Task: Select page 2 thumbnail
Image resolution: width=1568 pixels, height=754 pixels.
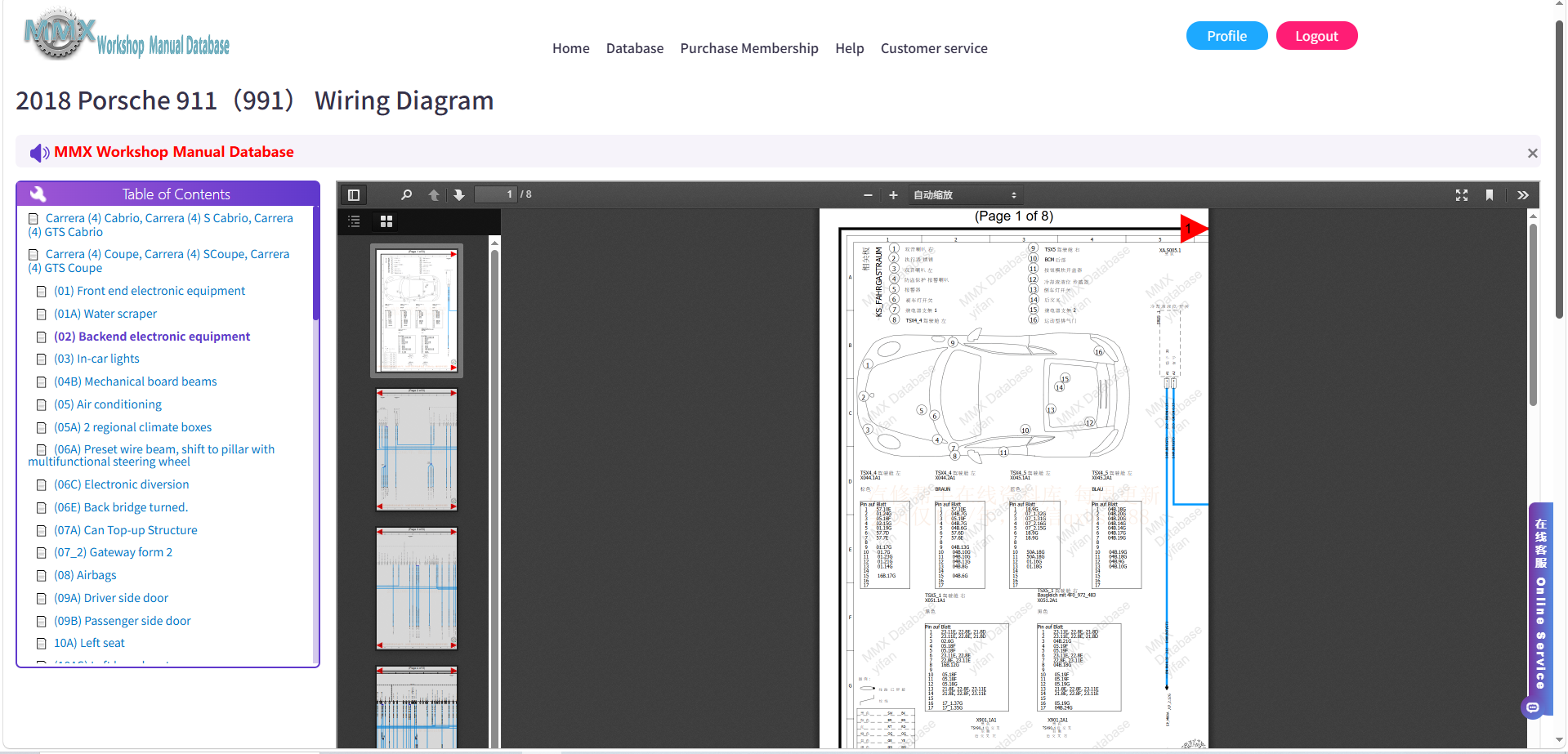Action: [x=417, y=449]
